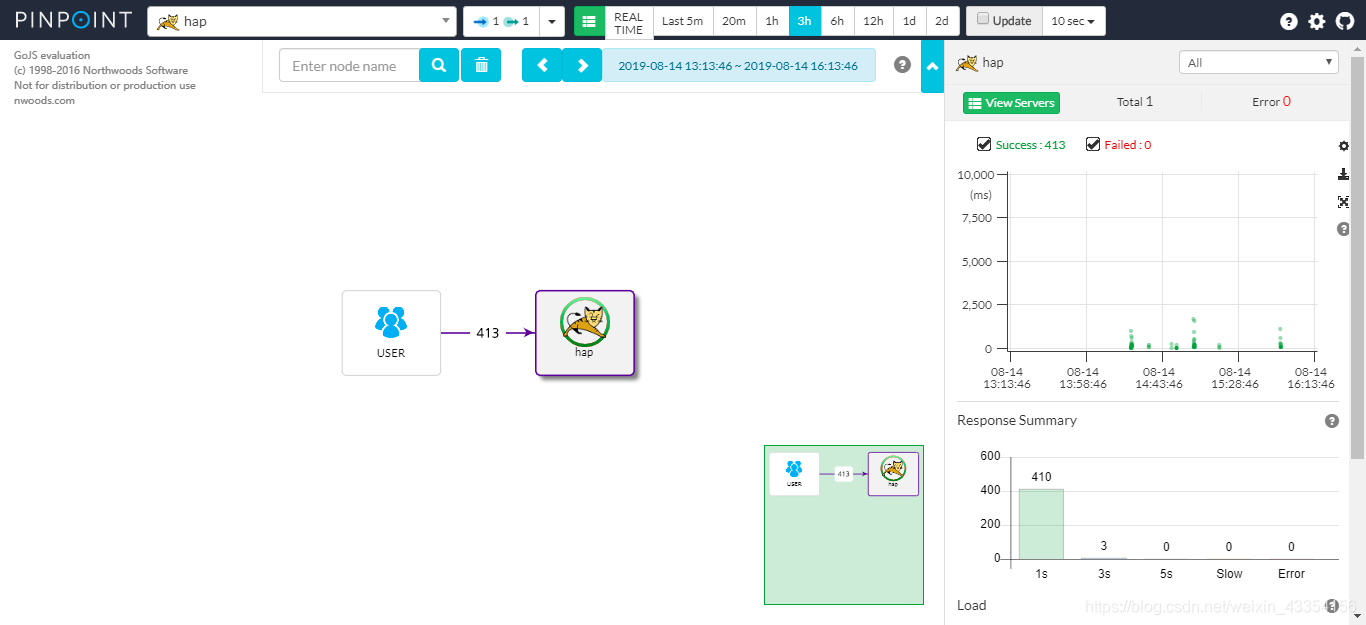Toggle the Failed : 0 checkbox

pyautogui.click(x=1093, y=145)
